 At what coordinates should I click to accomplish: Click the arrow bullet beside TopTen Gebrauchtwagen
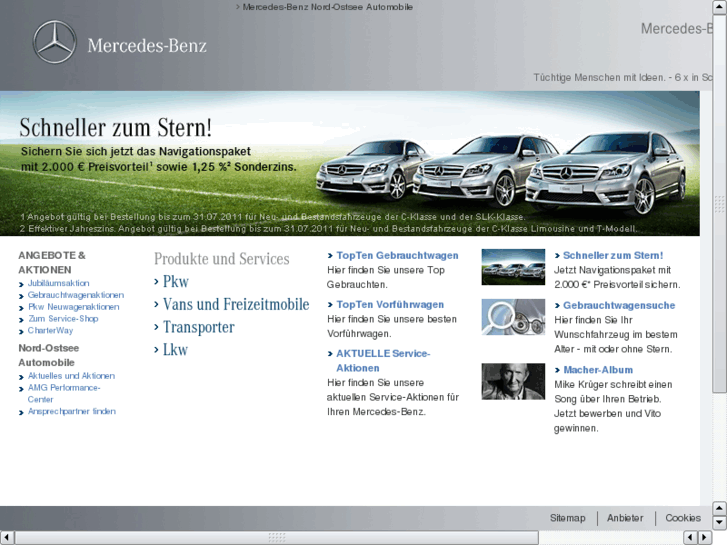(330, 256)
